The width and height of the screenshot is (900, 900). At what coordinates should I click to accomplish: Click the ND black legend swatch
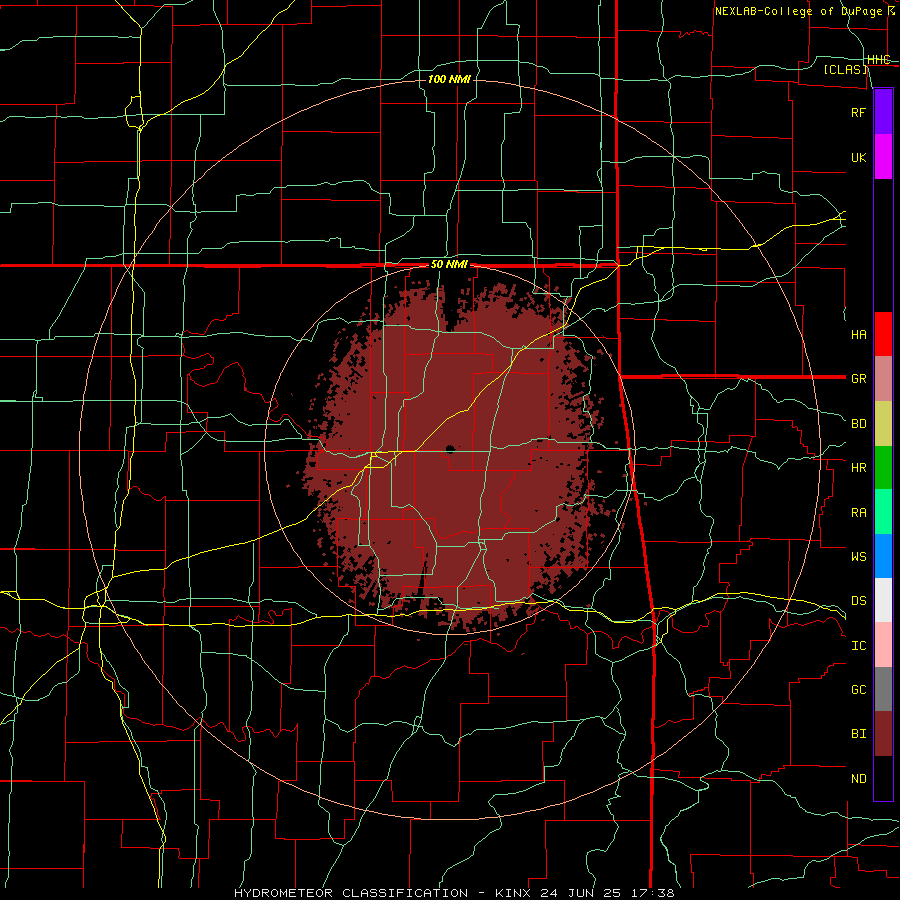(883, 778)
